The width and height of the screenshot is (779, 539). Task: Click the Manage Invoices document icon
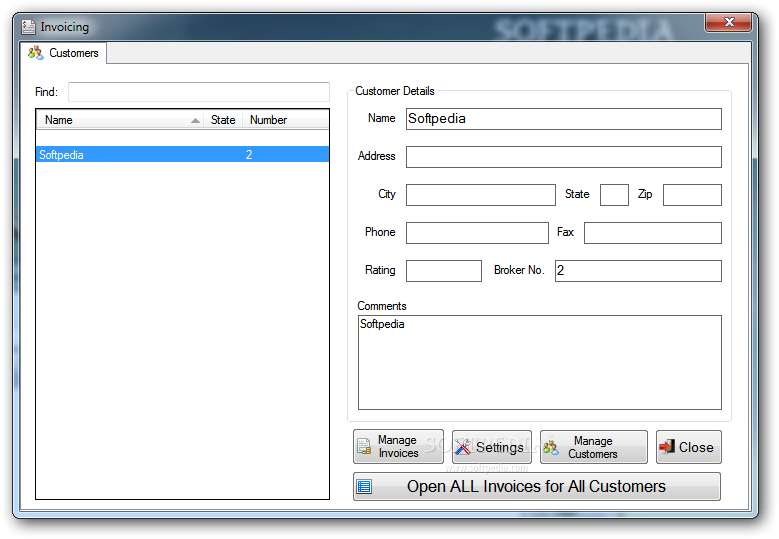click(364, 447)
